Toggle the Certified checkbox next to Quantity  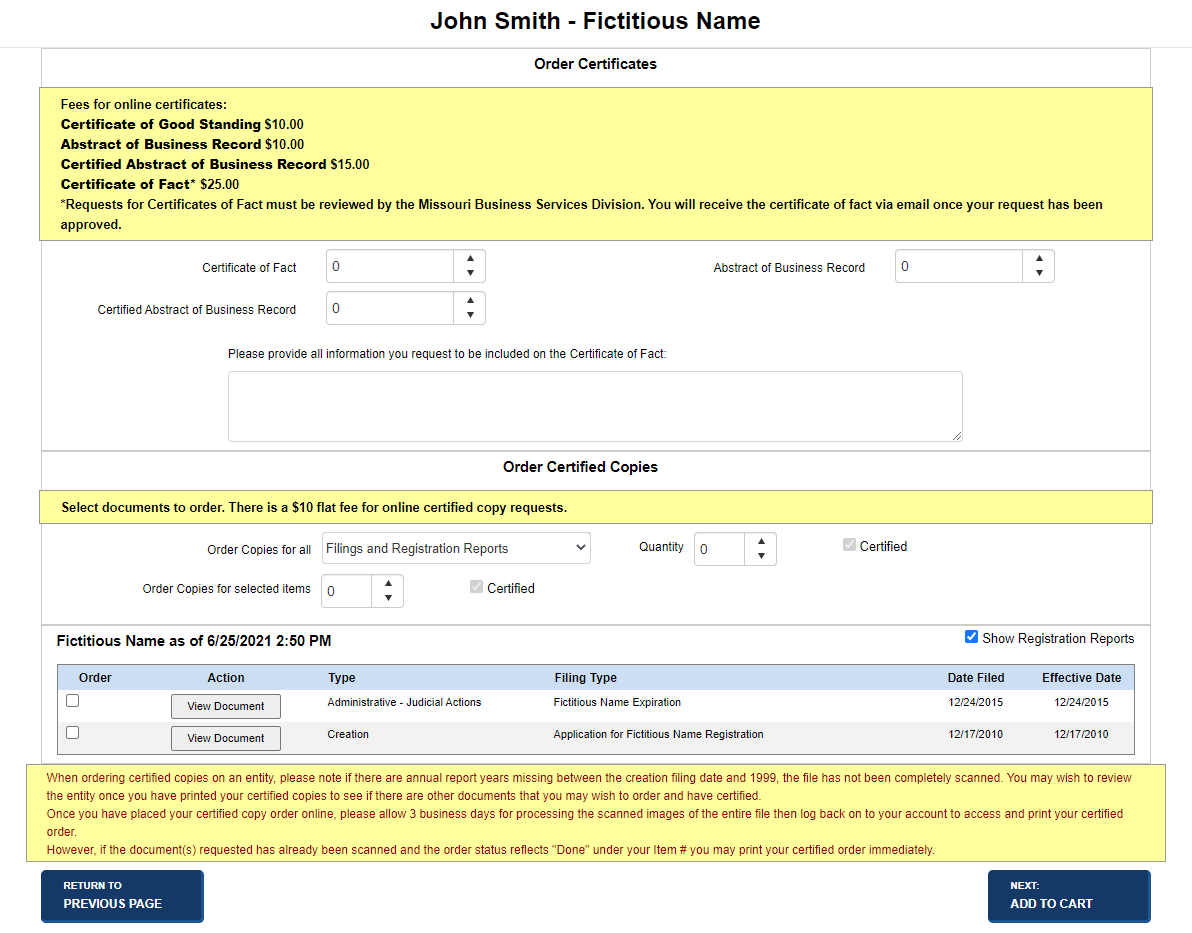click(849, 545)
